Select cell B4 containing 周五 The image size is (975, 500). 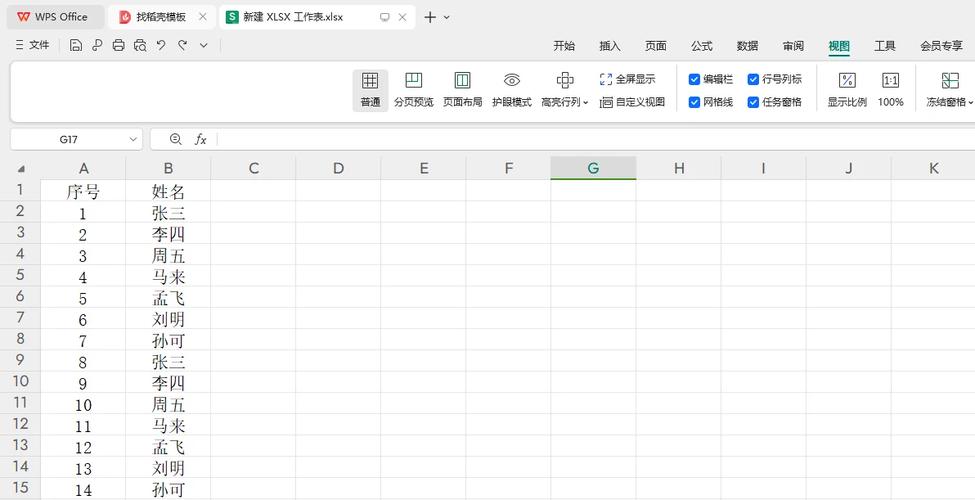[x=169, y=254]
